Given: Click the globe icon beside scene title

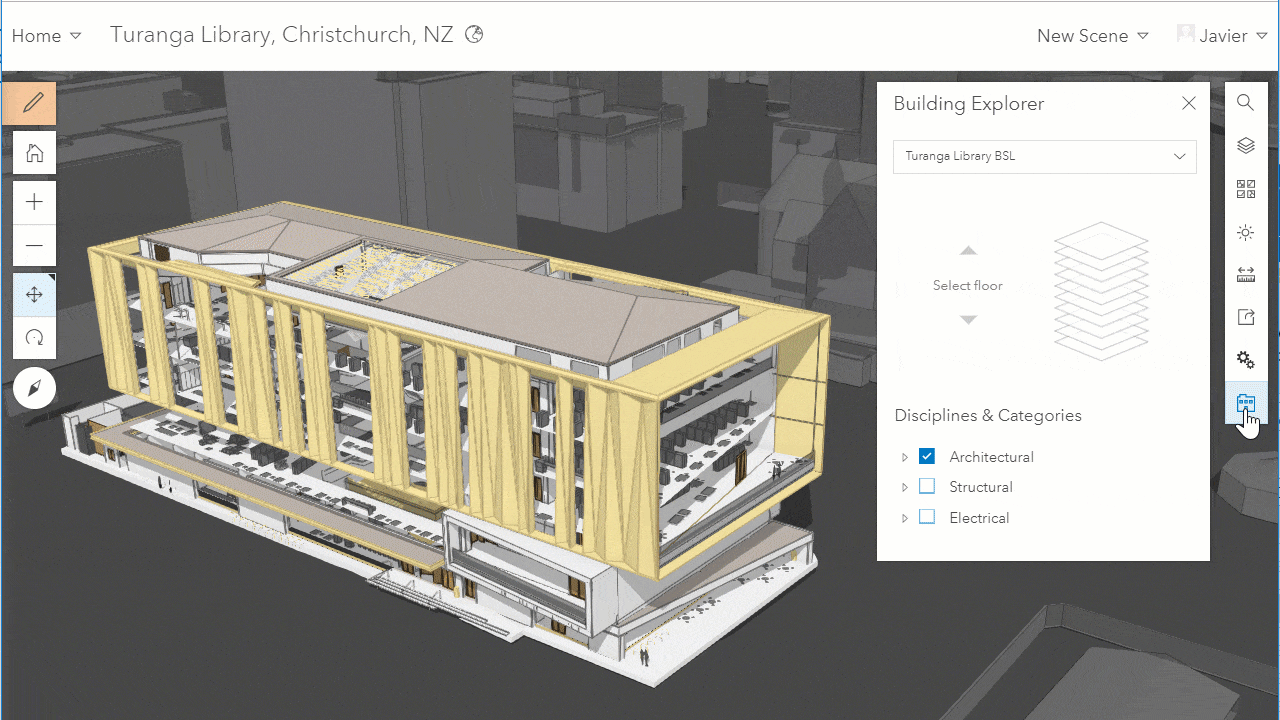Looking at the screenshot, I should pyautogui.click(x=475, y=34).
